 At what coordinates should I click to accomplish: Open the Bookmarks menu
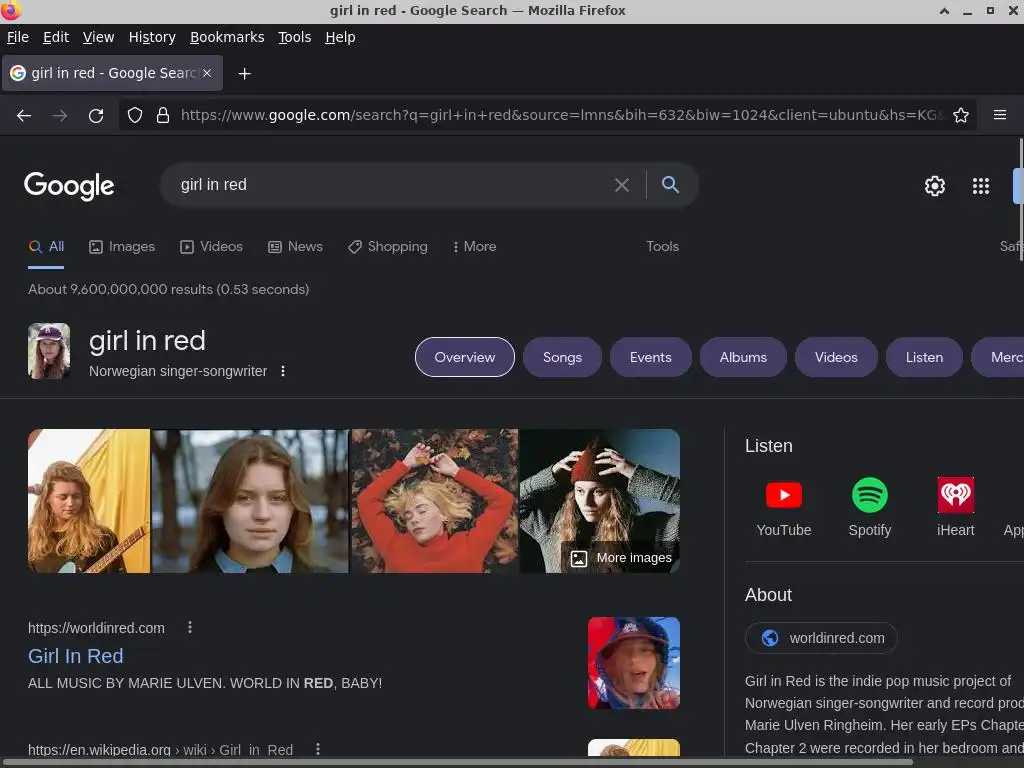227,37
